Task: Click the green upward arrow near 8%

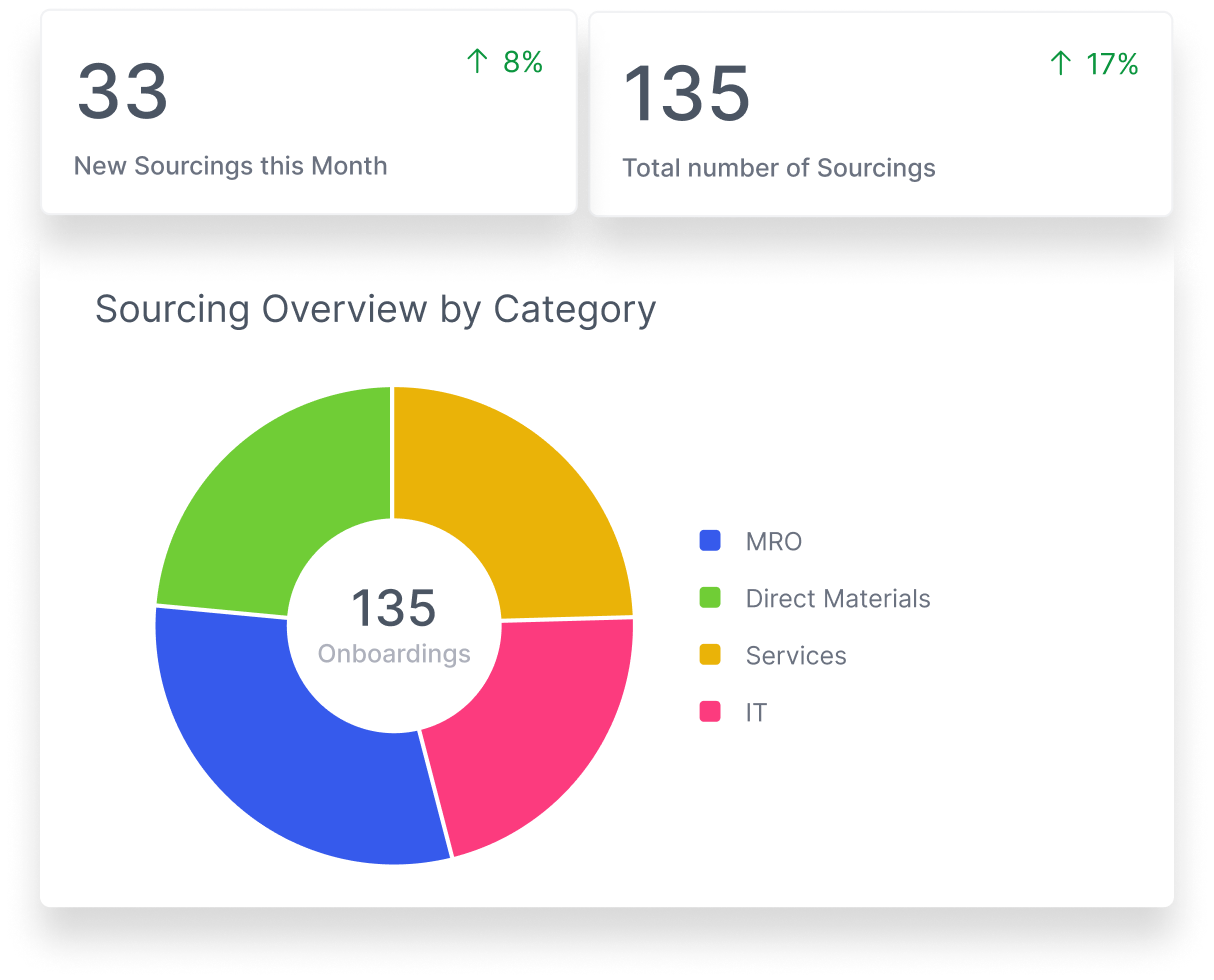Action: (479, 62)
